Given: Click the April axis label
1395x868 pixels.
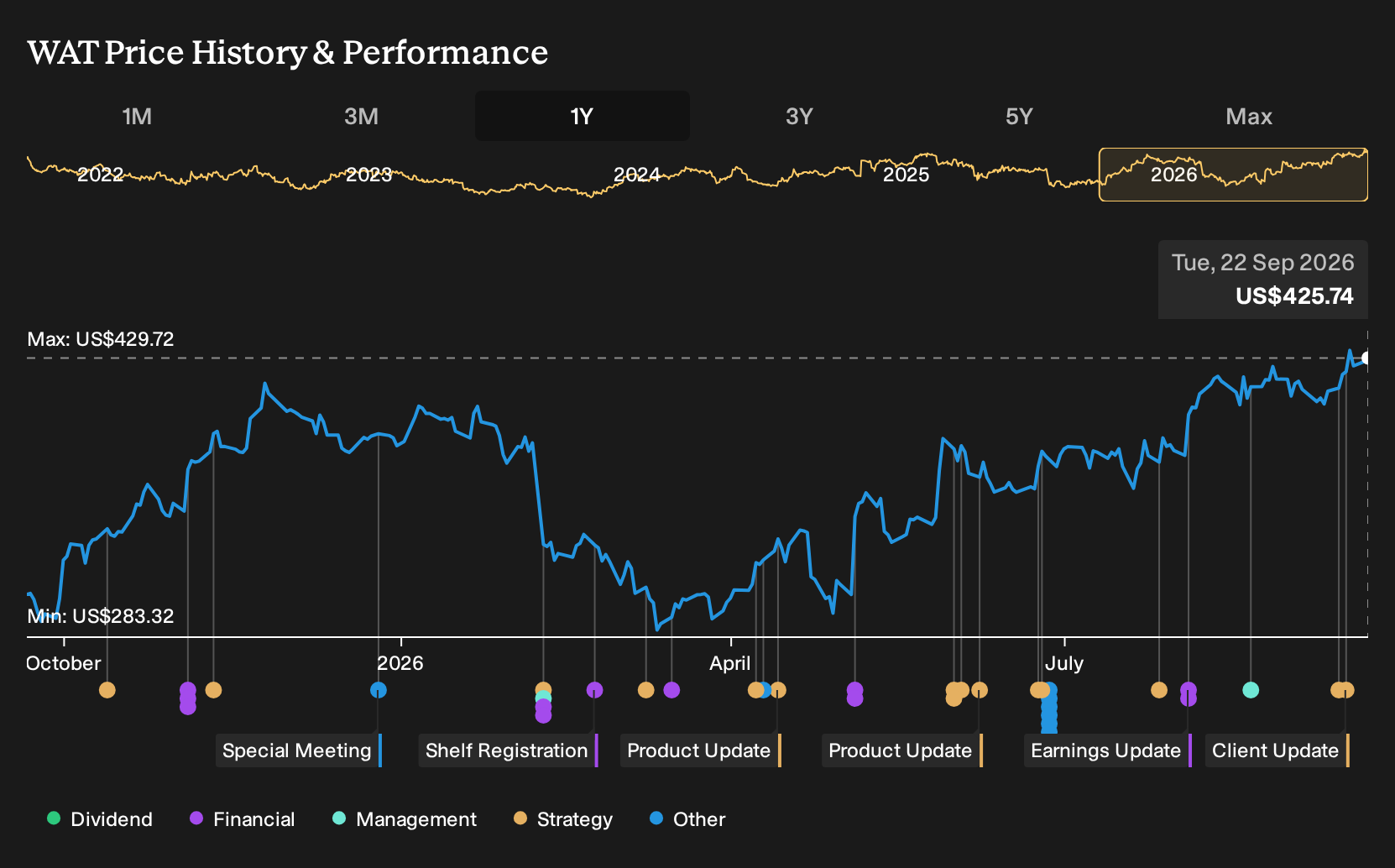Looking at the screenshot, I should point(730,663).
